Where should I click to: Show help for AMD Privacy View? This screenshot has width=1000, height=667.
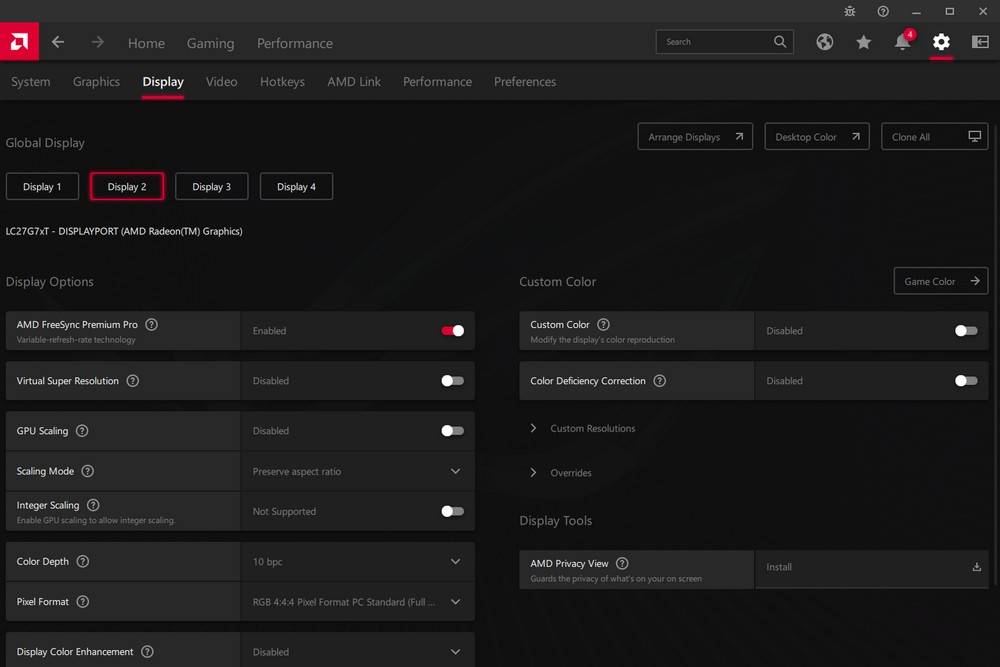622,564
